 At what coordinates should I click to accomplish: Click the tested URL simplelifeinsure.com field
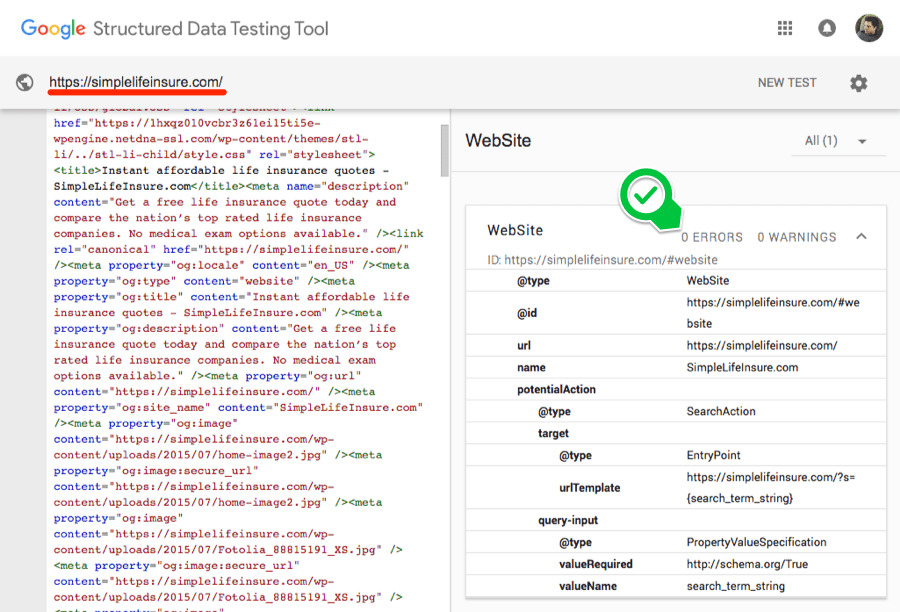[136, 82]
